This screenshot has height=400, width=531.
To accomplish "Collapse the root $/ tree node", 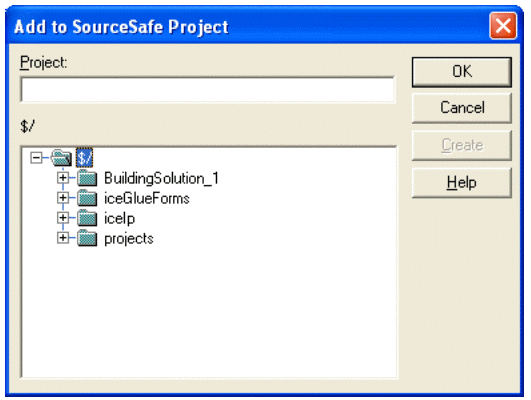I will tap(36, 157).
